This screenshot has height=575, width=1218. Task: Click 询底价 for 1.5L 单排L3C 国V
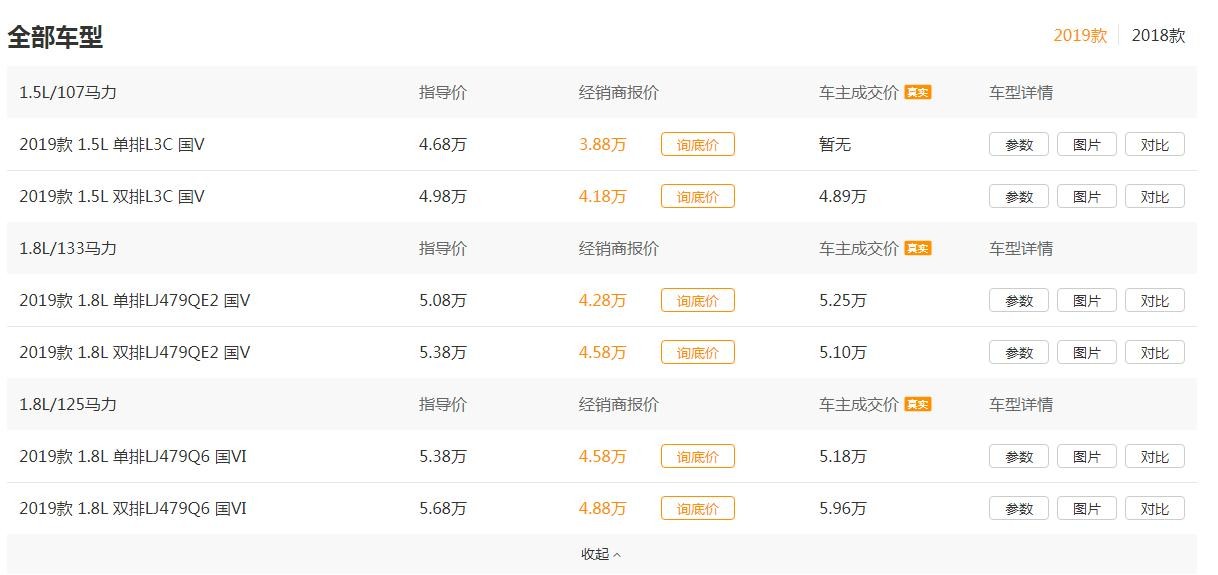click(x=697, y=145)
